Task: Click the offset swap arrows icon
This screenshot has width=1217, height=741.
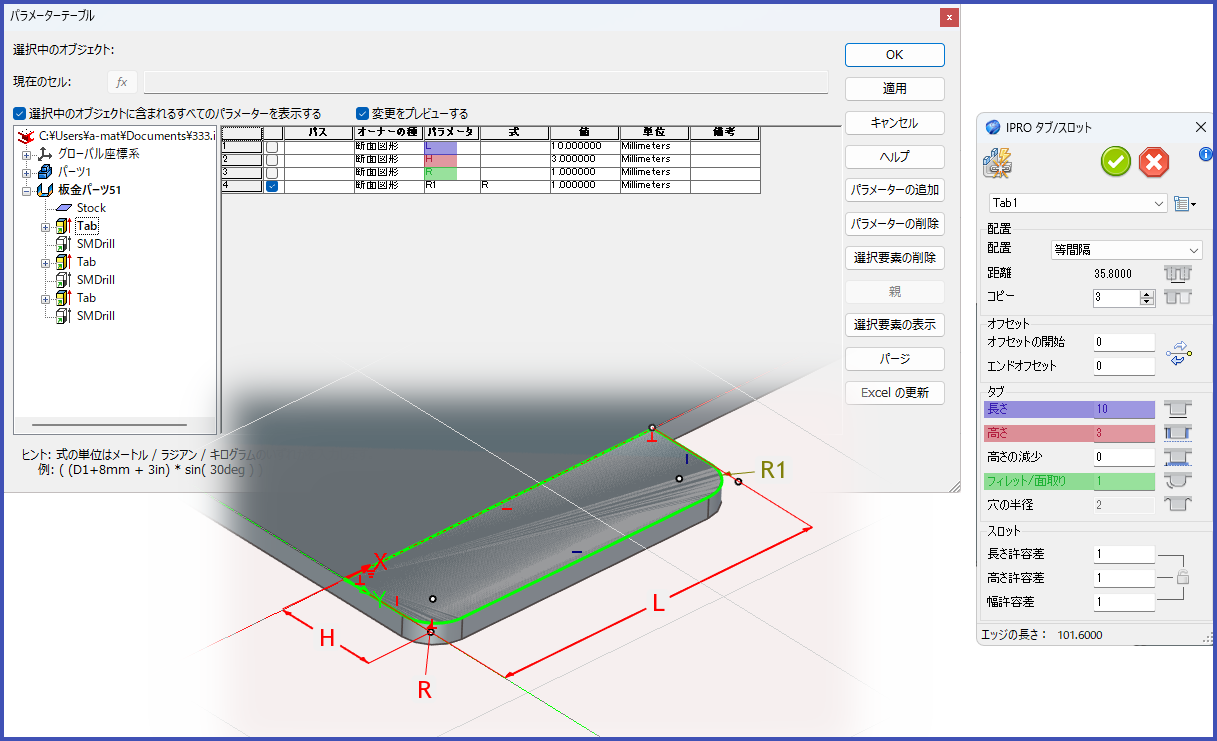Action: (x=1180, y=353)
